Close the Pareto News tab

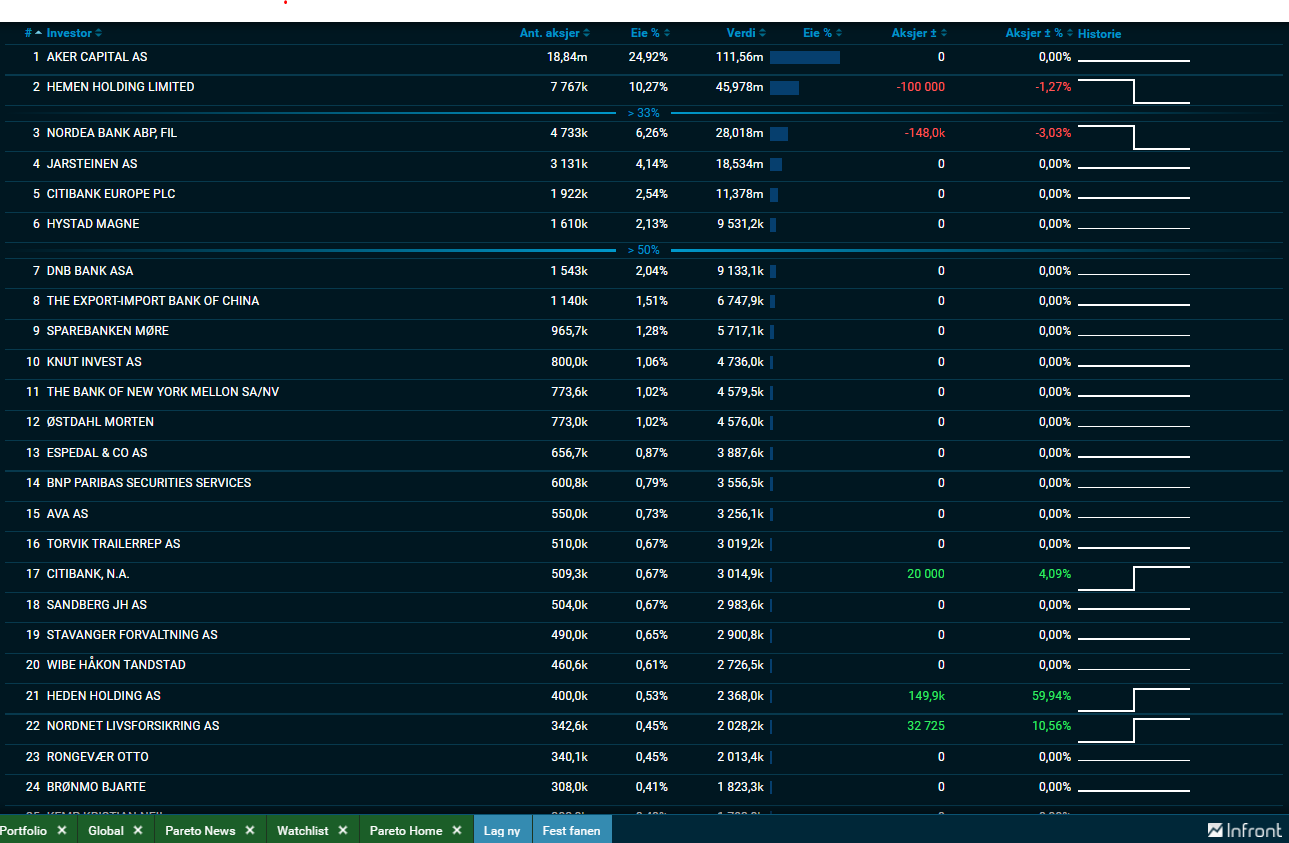pyautogui.click(x=250, y=830)
